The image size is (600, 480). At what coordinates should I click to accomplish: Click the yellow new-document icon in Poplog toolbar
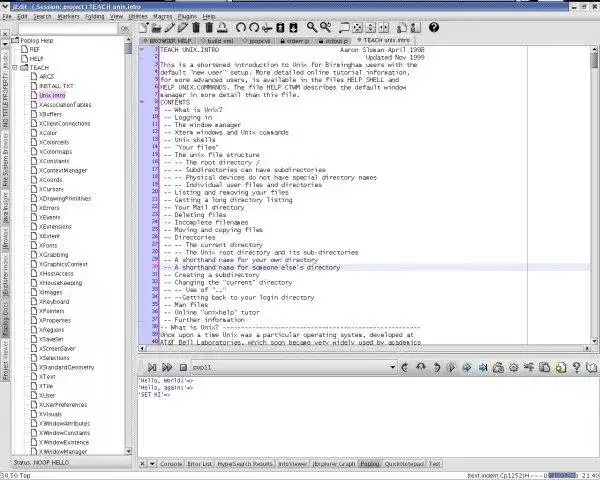[561, 367]
